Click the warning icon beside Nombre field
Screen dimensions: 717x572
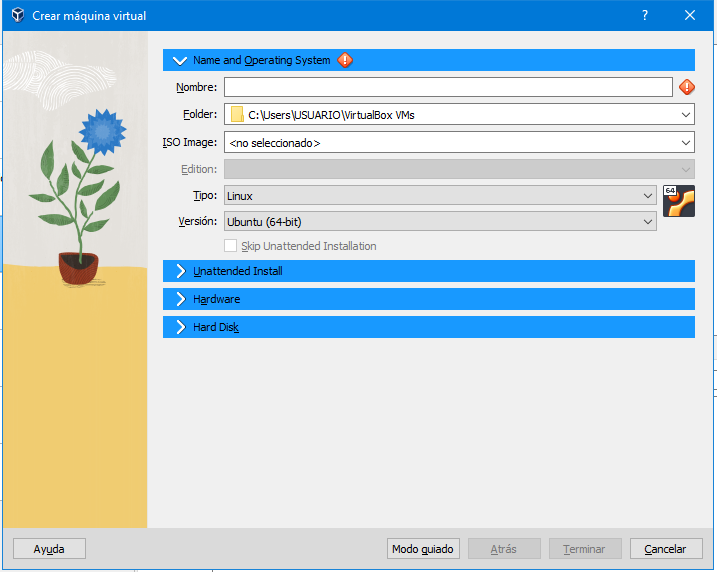686,87
